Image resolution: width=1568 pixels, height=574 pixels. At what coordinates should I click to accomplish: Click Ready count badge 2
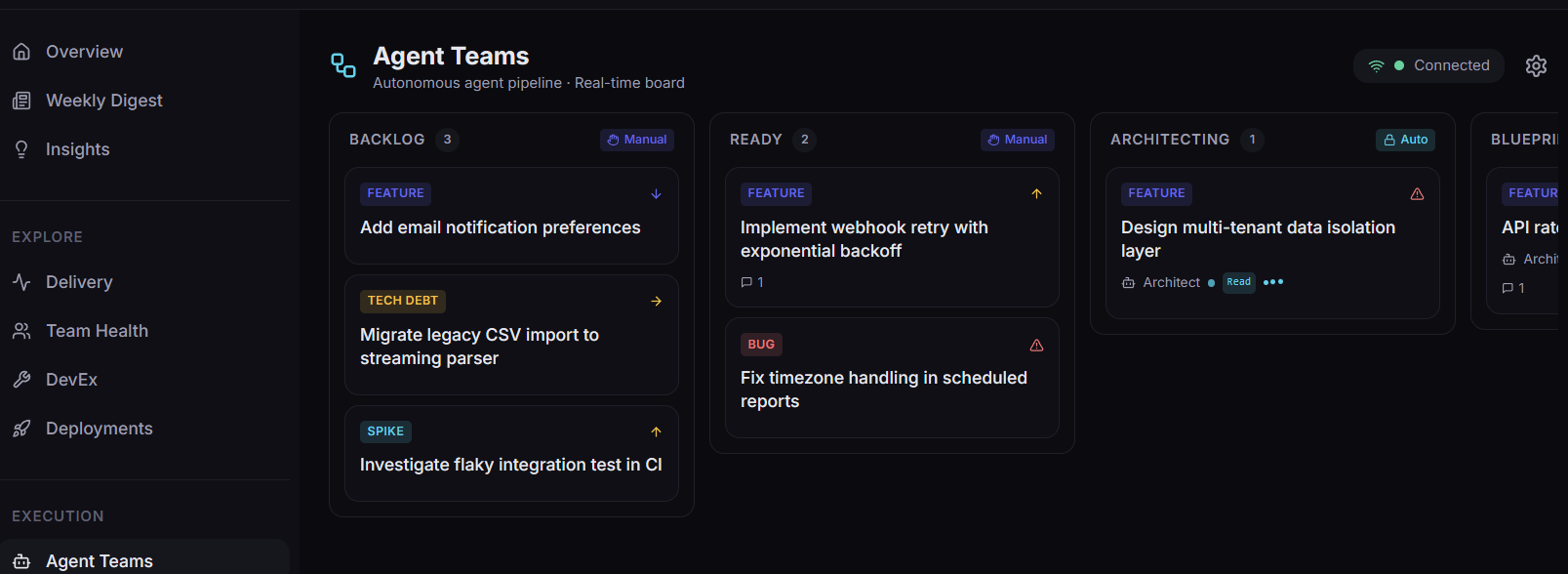pos(804,140)
